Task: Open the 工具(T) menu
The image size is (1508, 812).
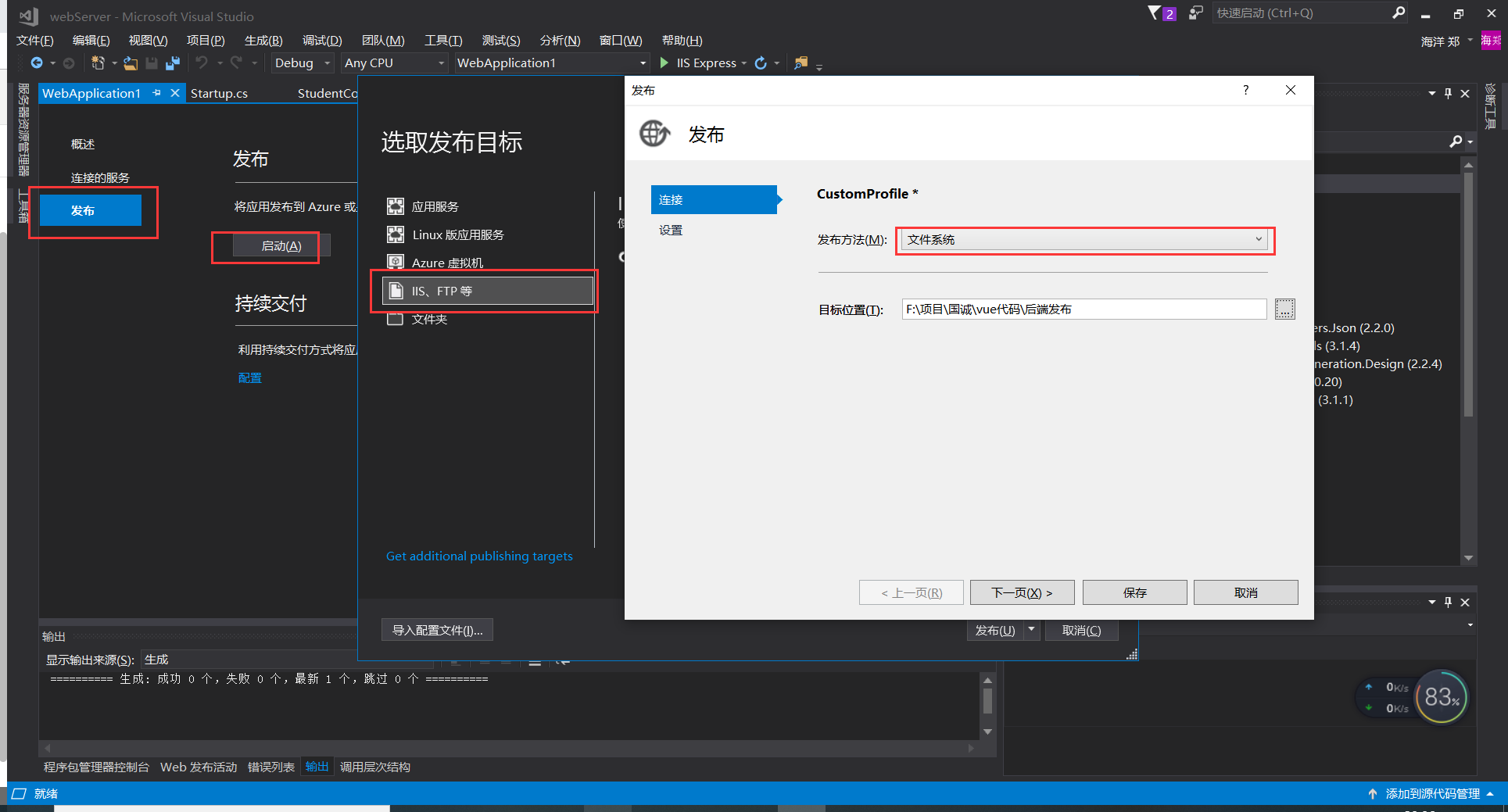Action: [443, 41]
